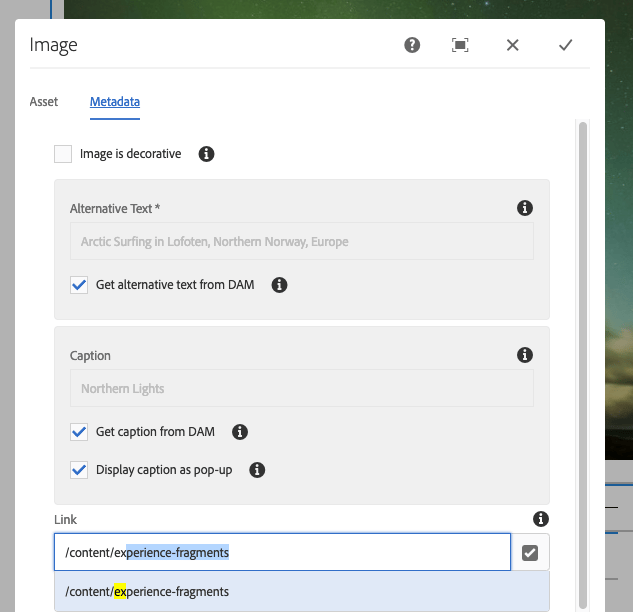Viewport: 633px width, 612px height.
Task: Show info for Get caption from DAM
Action: [x=239, y=432]
